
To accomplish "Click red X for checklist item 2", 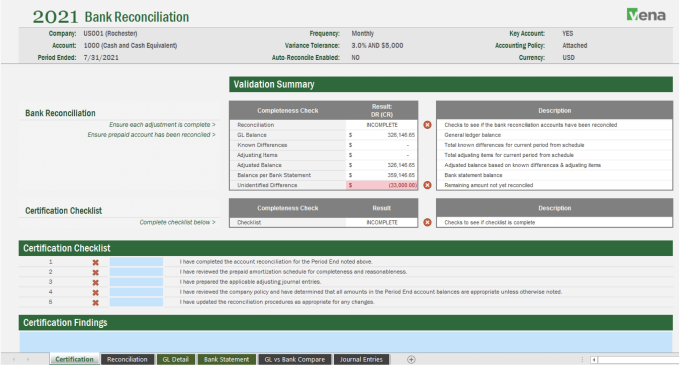I will pyautogui.click(x=95, y=272).
